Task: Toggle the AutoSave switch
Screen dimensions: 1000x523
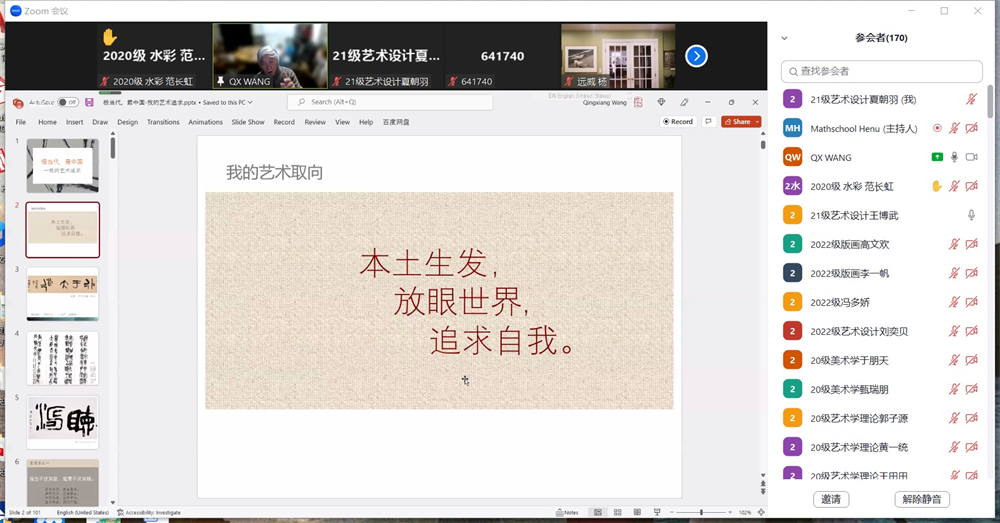Action: tap(67, 102)
